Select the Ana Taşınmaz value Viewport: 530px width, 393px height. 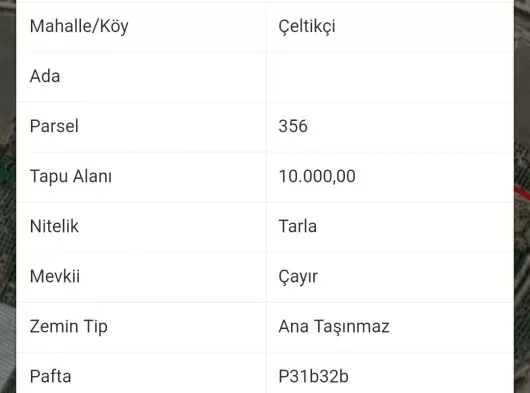pyautogui.click(x=334, y=326)
